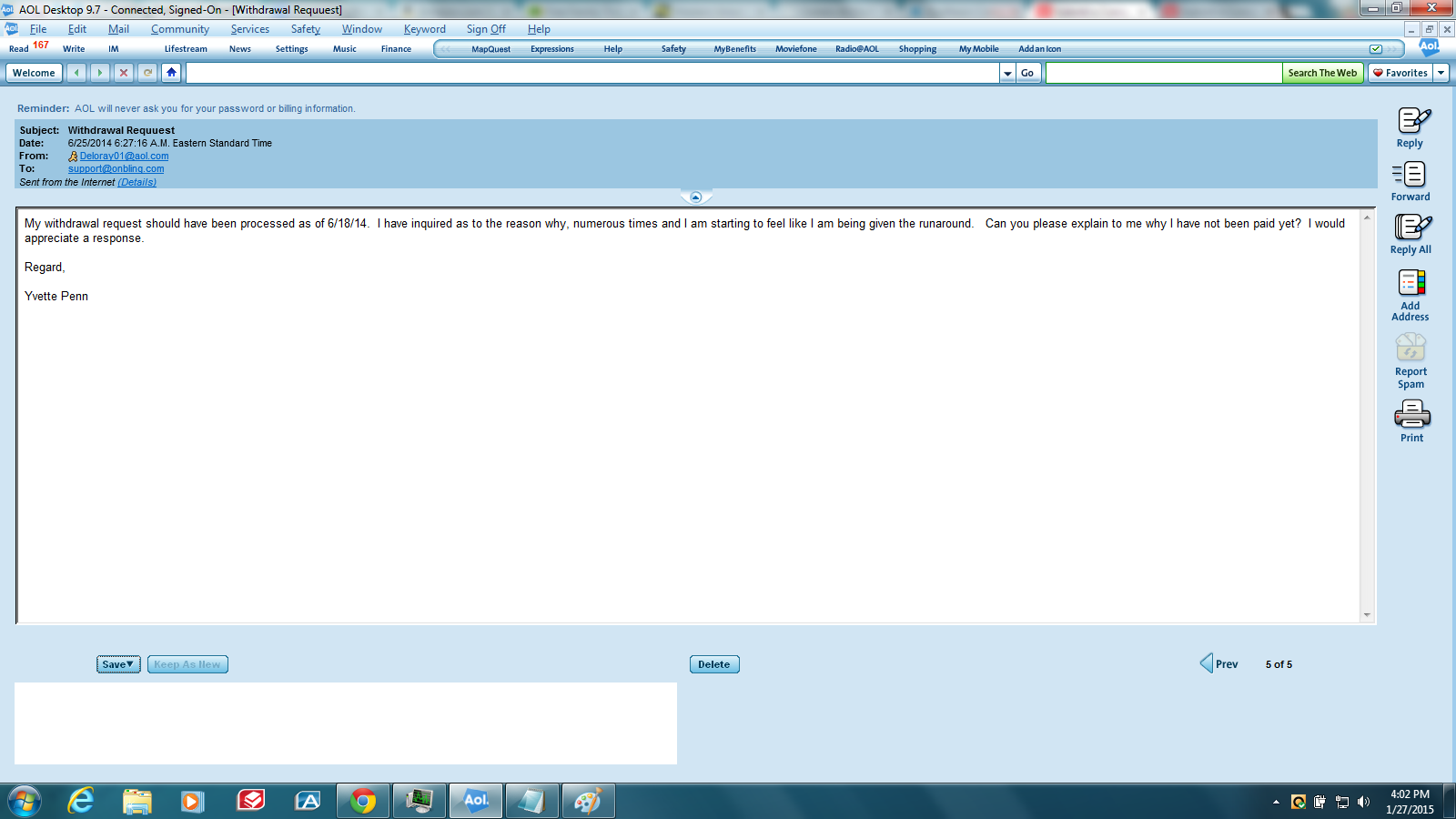
Task: Click the Go button
Action: click(x=1027, y=73)
